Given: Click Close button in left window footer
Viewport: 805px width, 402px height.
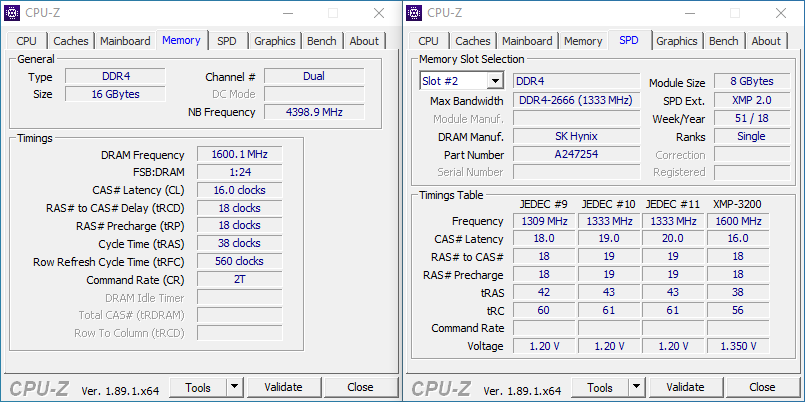Looking at the screenshot, I should pyautogui.click(x=360, y=387).
